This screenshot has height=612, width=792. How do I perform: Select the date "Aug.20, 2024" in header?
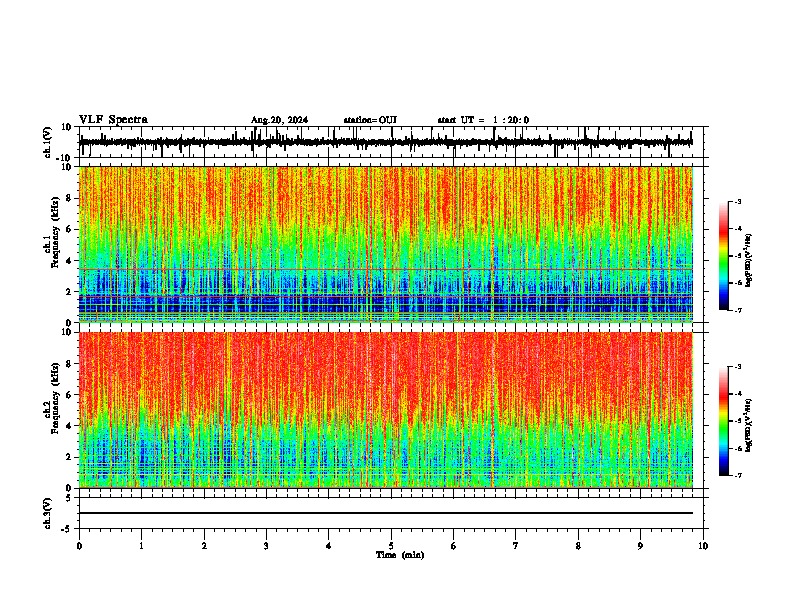tap(279, 120)
